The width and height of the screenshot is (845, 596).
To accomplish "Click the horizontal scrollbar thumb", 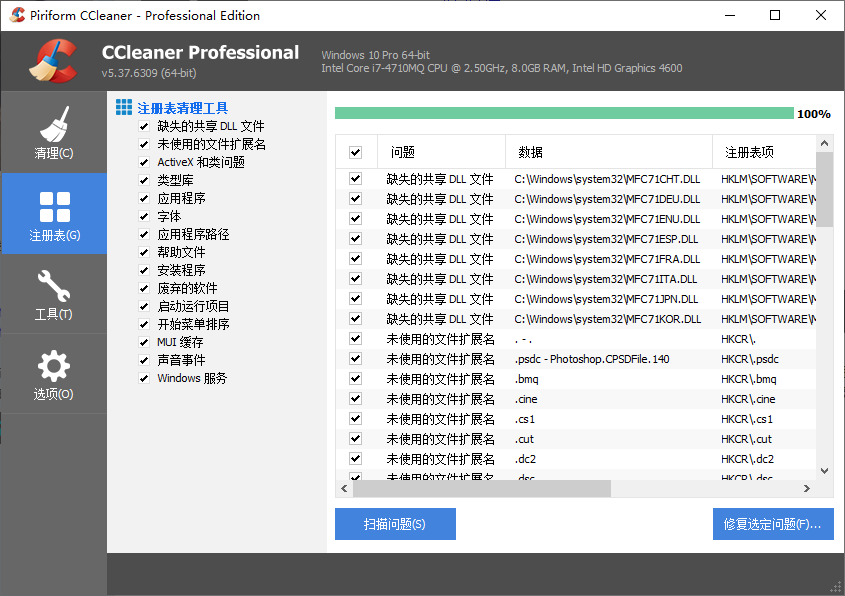I will [x=482, y=489].
